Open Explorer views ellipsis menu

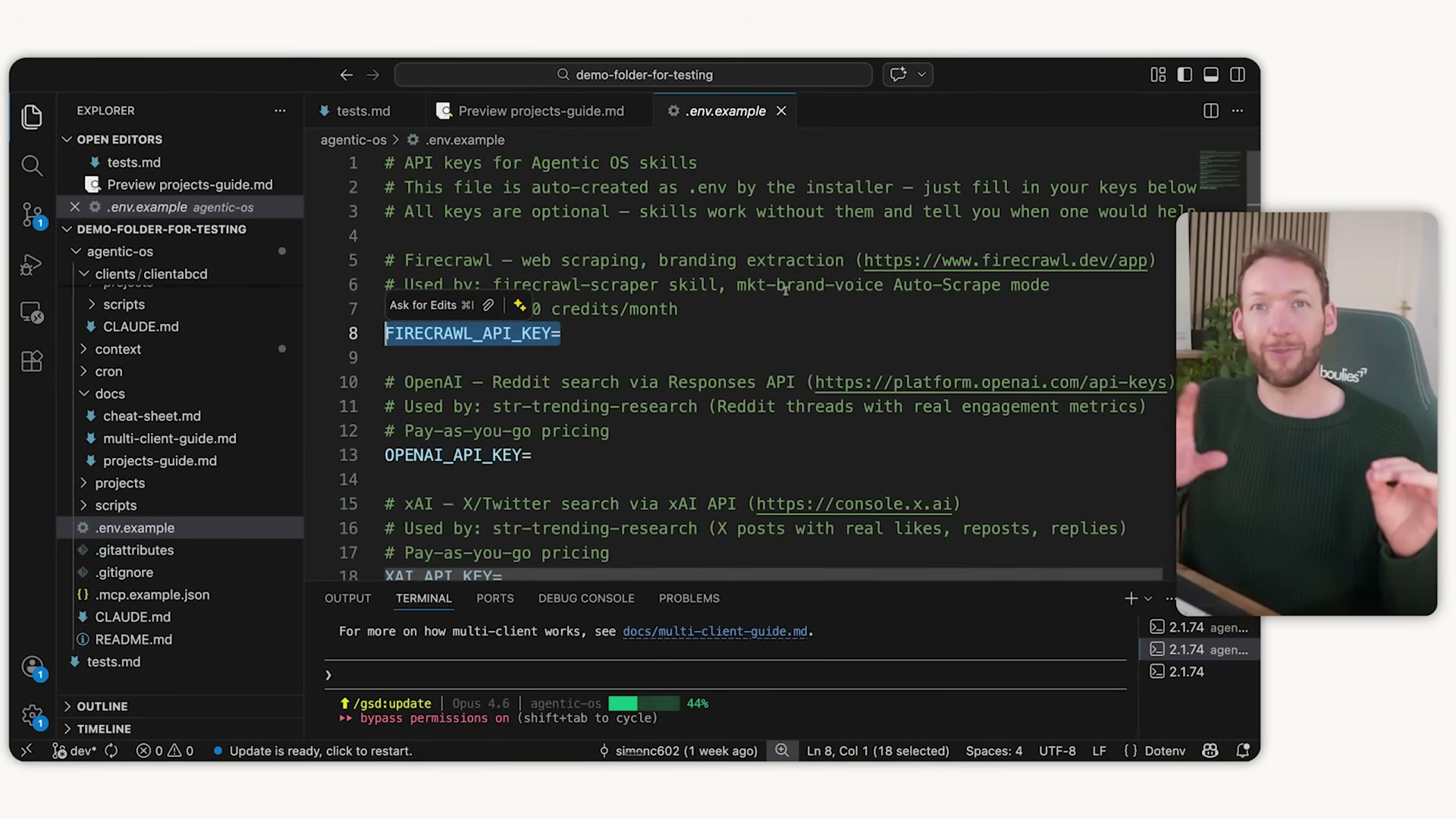pyautogui.click(x=280, y=111)
